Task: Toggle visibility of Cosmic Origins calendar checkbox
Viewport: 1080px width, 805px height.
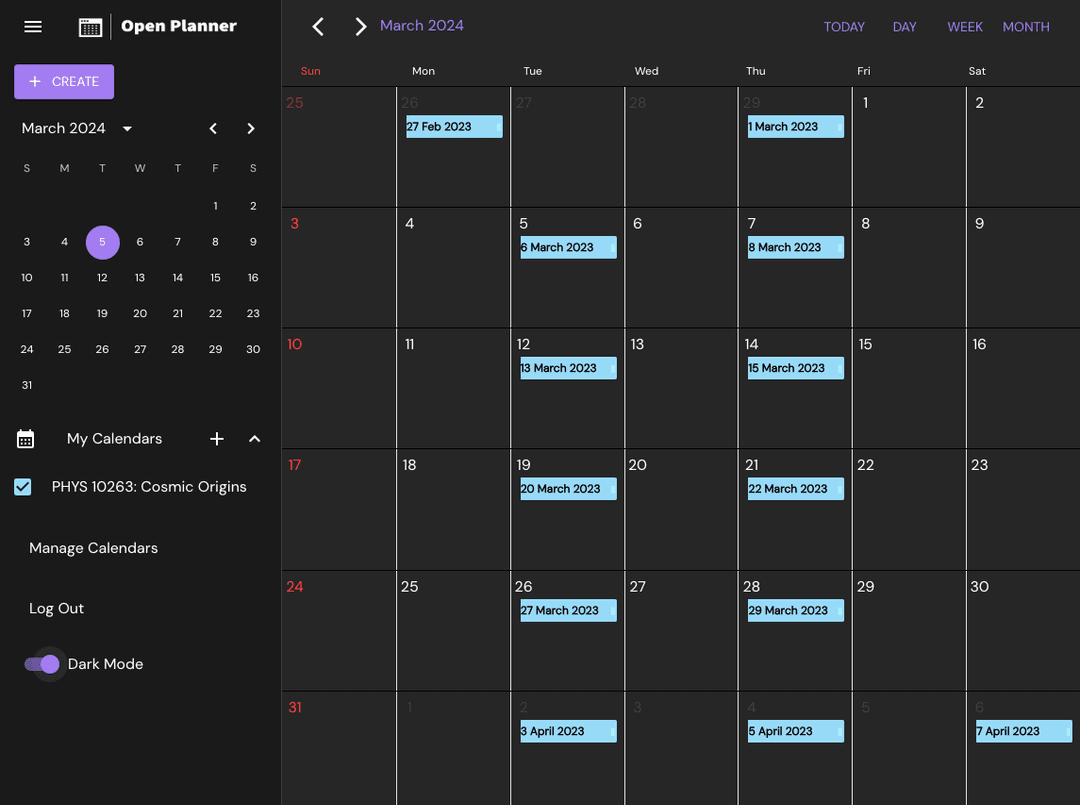Action: tap(23, 487)
